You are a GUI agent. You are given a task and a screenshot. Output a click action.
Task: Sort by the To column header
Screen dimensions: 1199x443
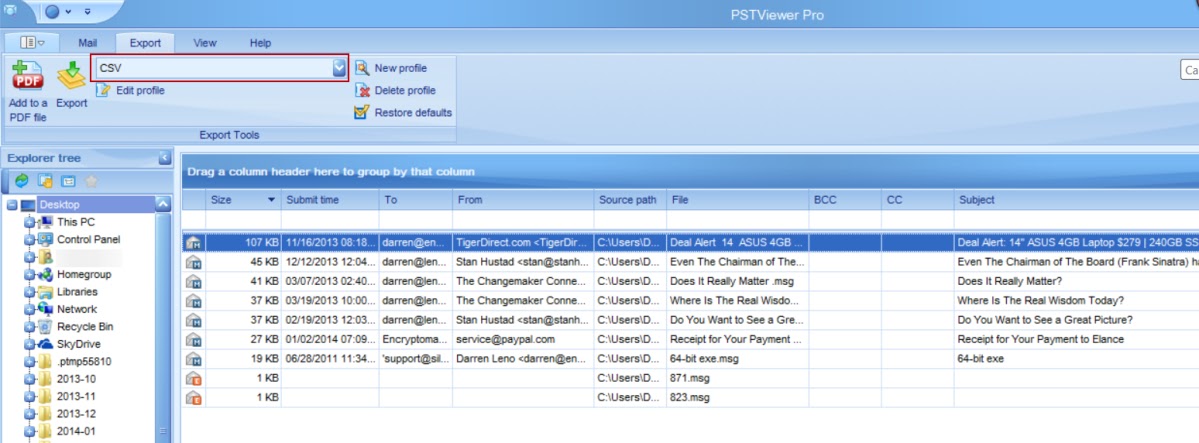[415, 200]
